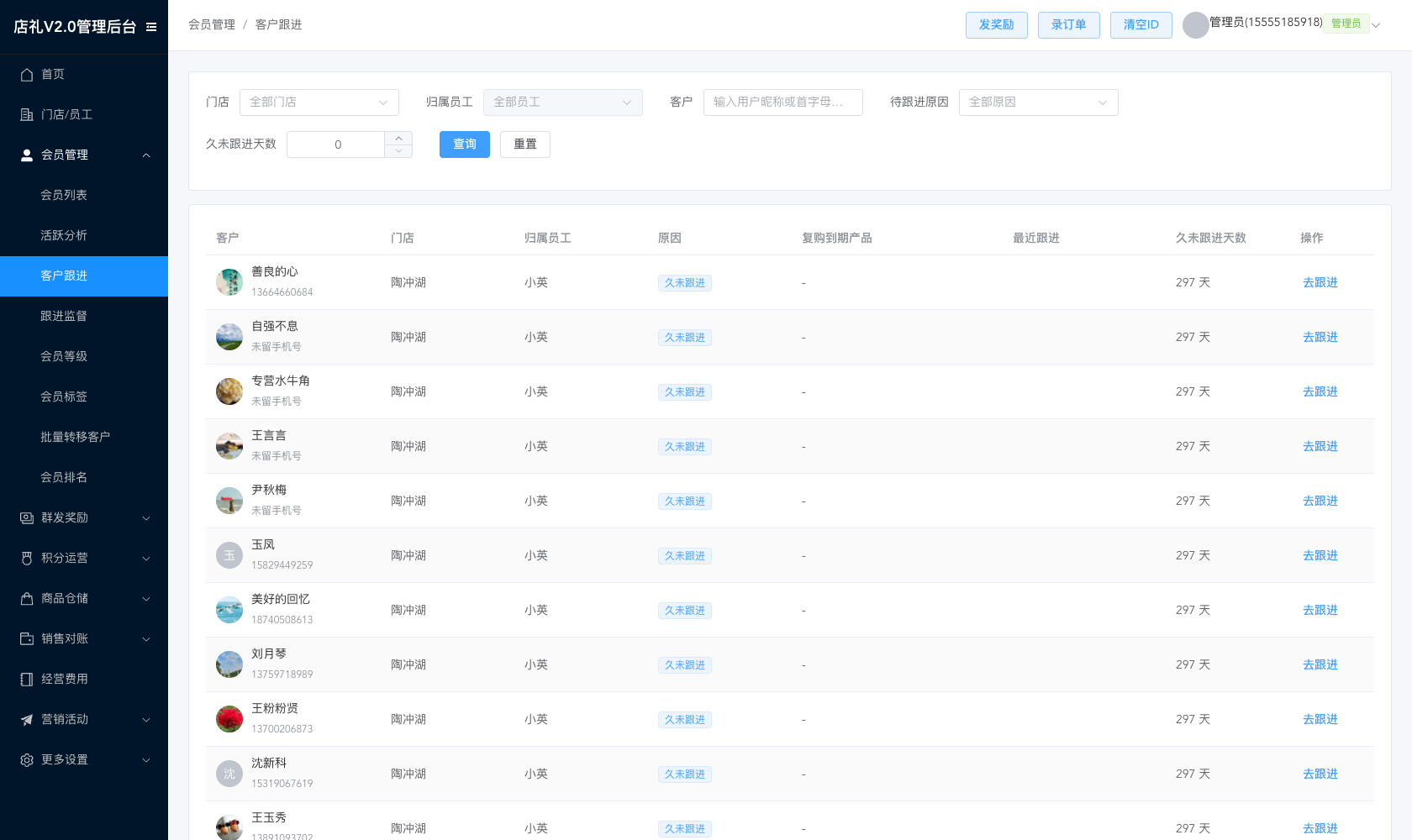Image resolution: width=1412 pixels, height=840 pixels.
Task: Focus the 客户 nickname search field
Action: (783, 102)
